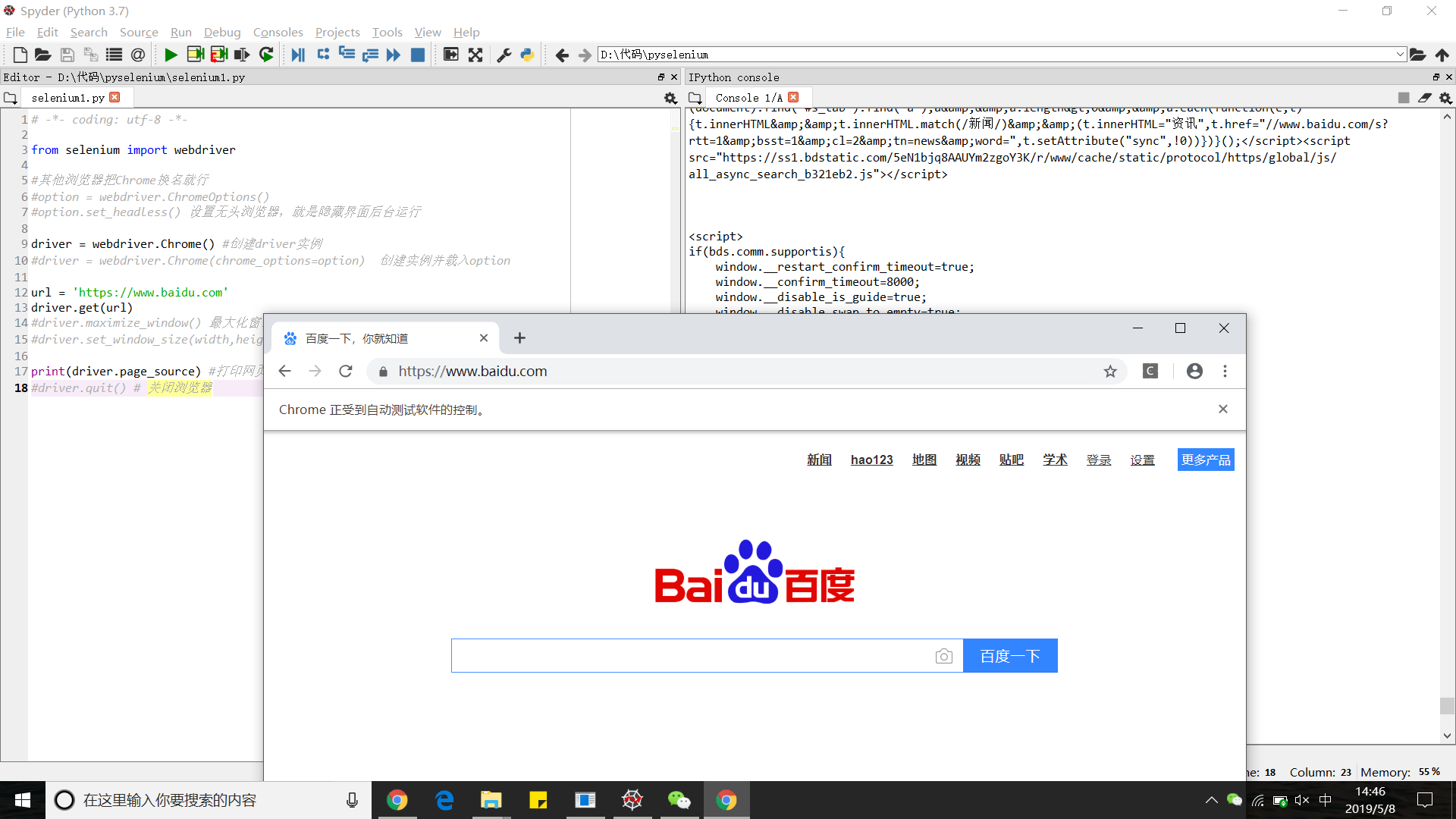Viewport: 1456px width, 819px height.
Task: Open the hao123 link
Action: [871, 460]
